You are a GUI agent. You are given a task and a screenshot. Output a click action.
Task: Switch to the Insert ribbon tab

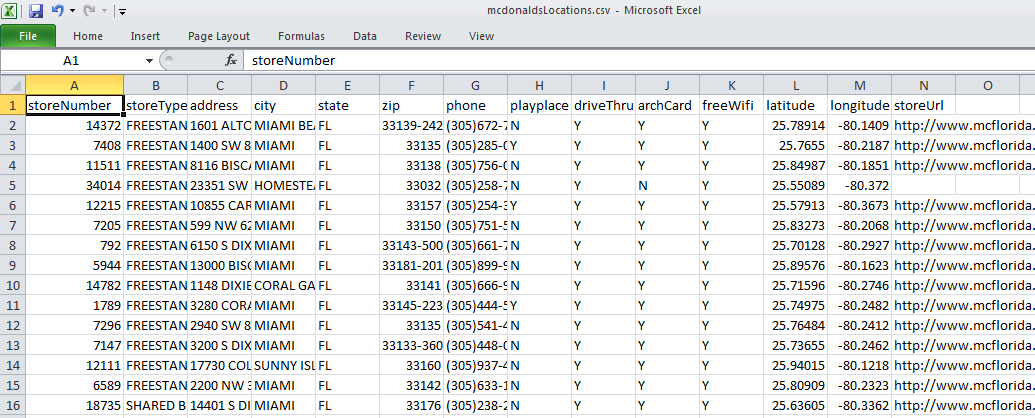coord(145,36)
